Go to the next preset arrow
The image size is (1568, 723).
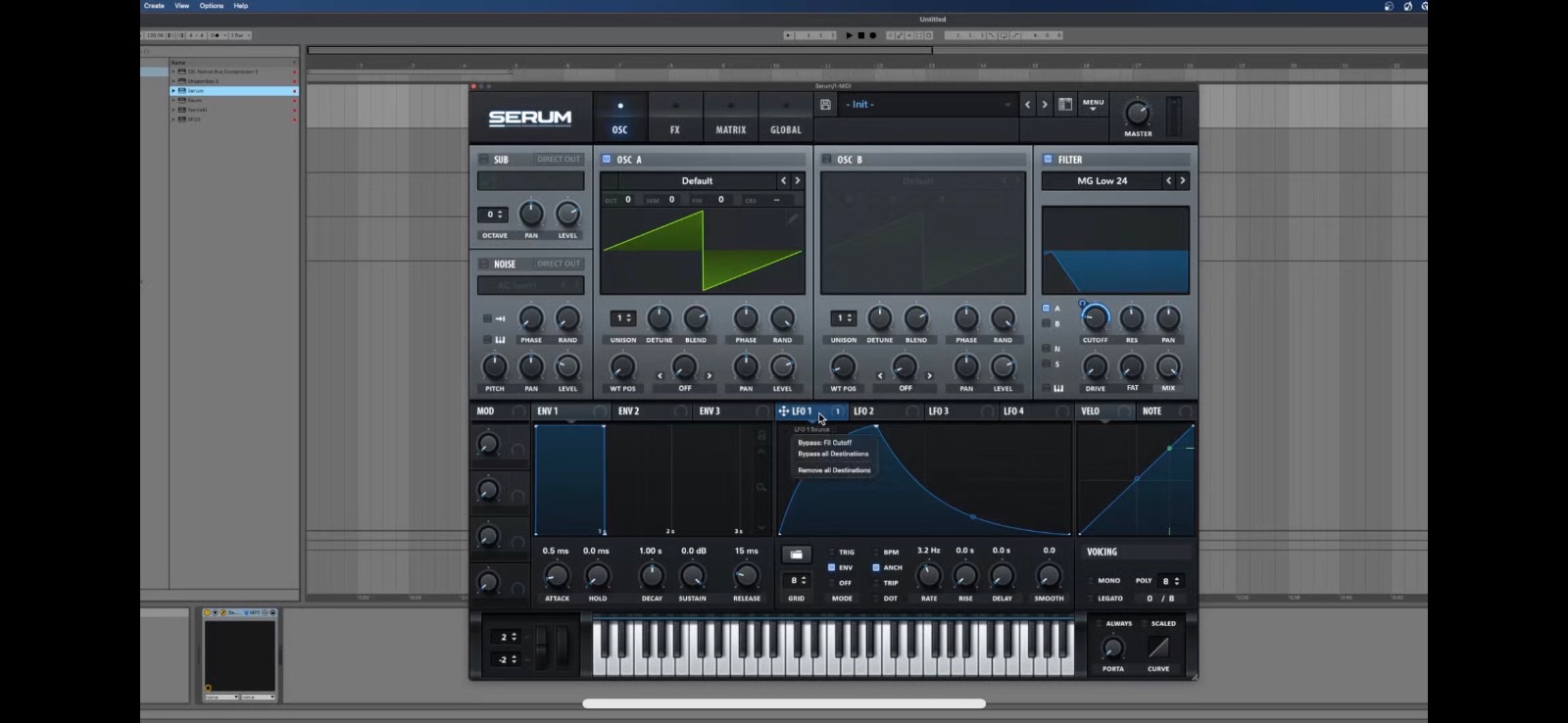pos(1045,105)
